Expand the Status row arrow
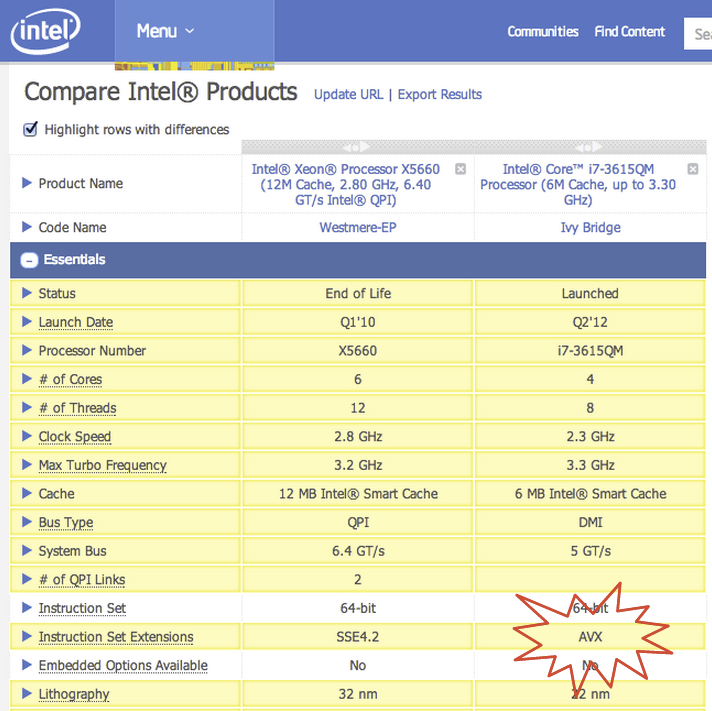Image resolution: width=712 pixels, height=711 pixels. coord(27,293)
